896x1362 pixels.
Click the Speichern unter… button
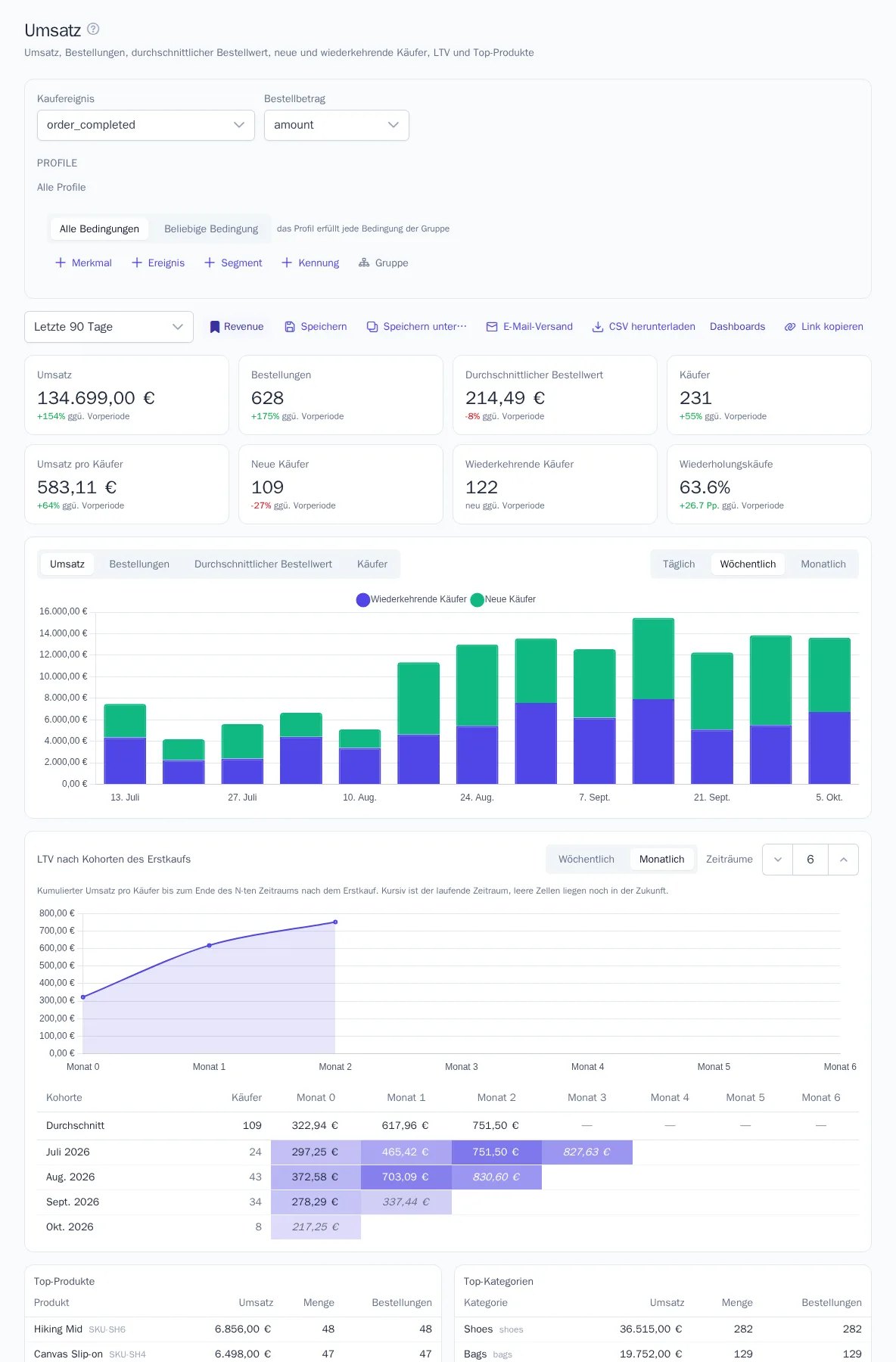(417, 327)
